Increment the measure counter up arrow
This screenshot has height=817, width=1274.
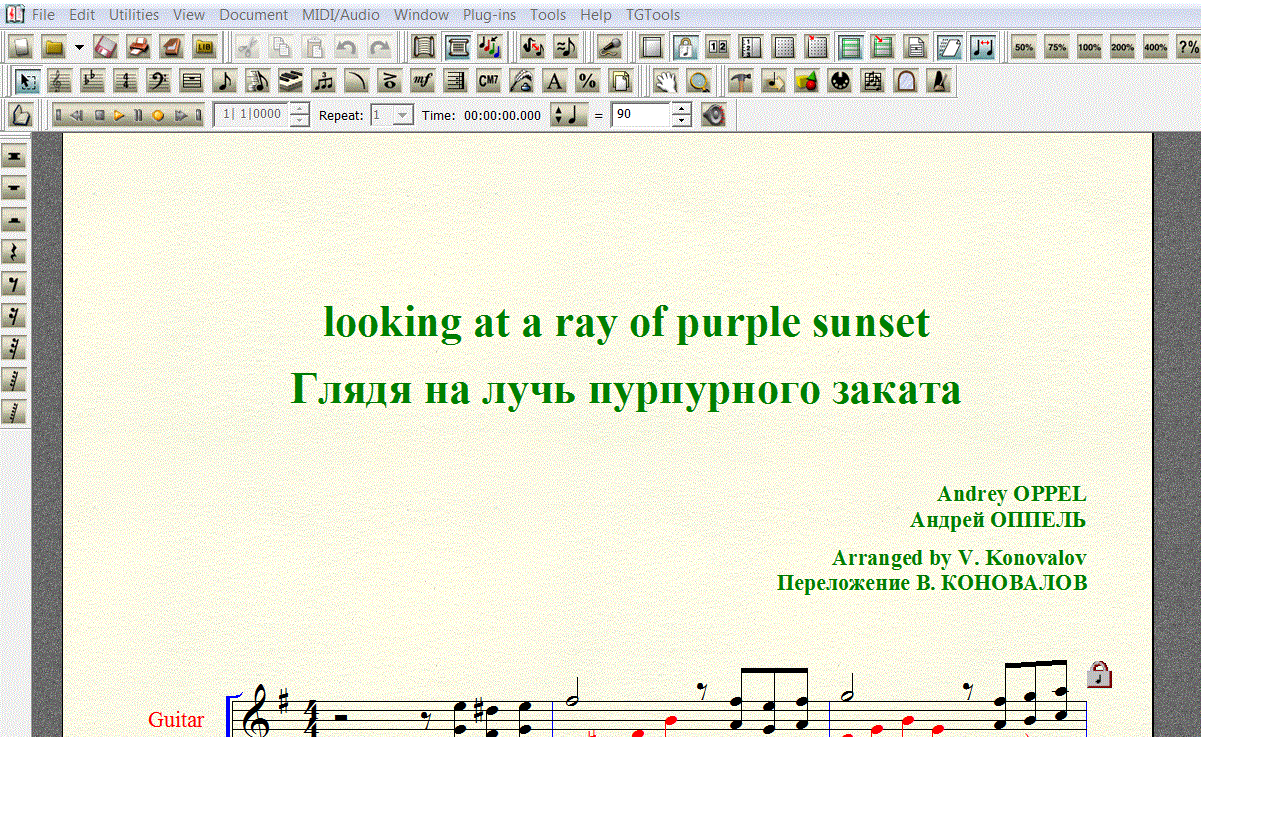(x=299, y=109)
